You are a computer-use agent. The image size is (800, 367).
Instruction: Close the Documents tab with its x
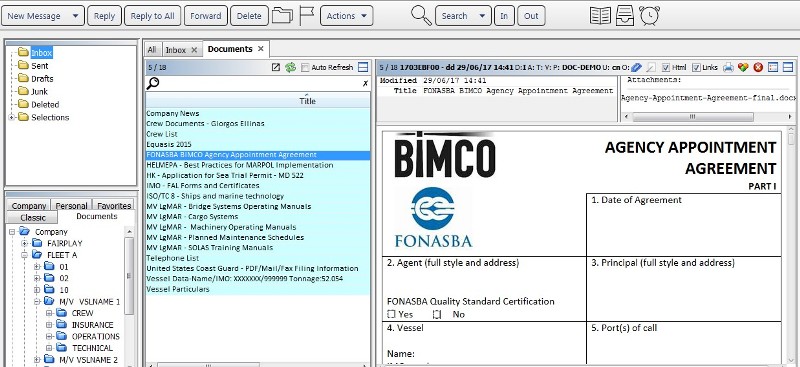(261, 49)
